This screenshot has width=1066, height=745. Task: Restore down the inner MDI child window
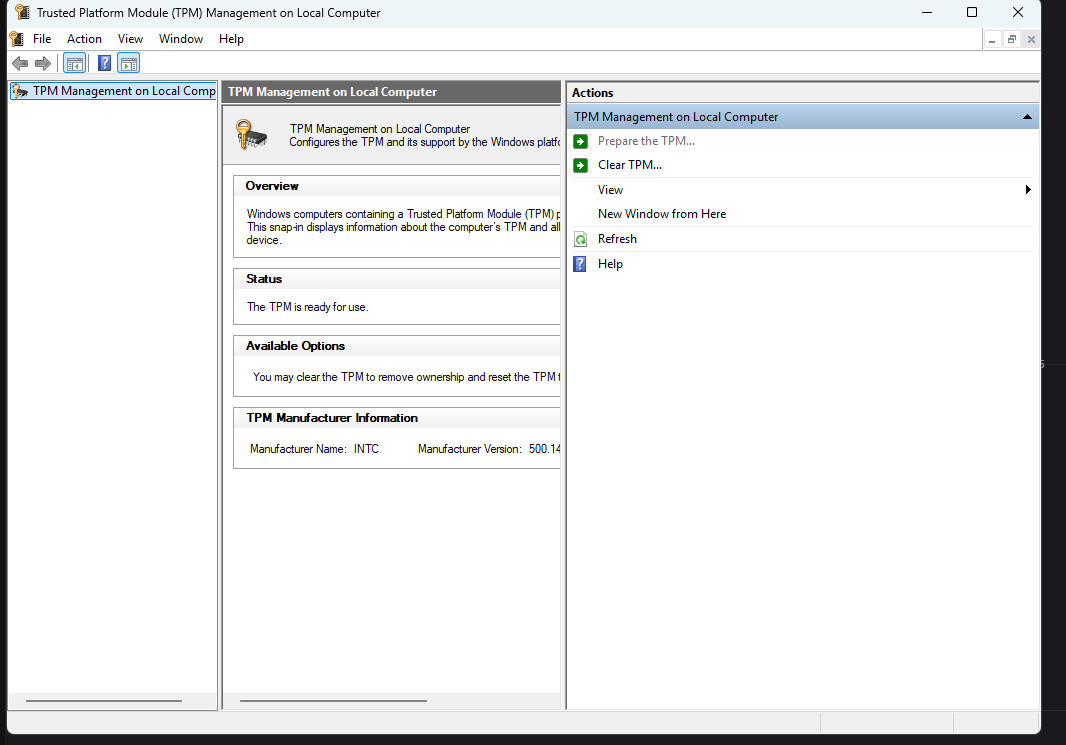(1012, 39)
